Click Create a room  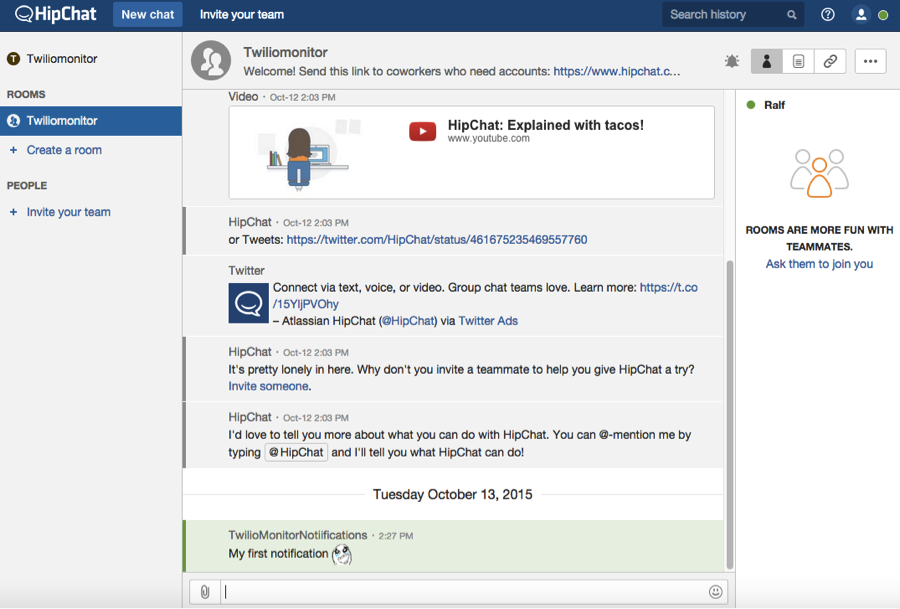tap(64, 150)
